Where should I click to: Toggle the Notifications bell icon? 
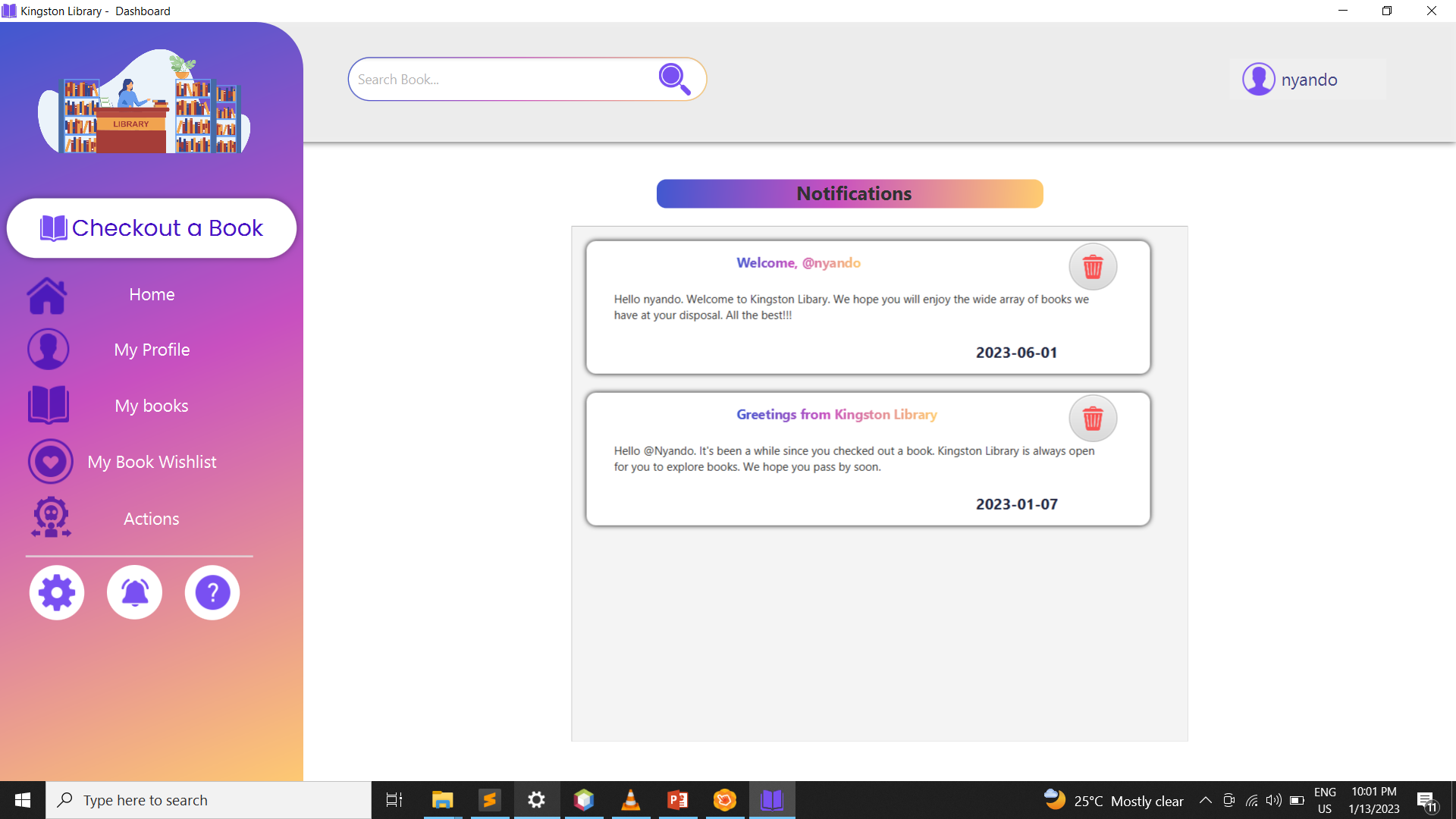pos(134,592)
